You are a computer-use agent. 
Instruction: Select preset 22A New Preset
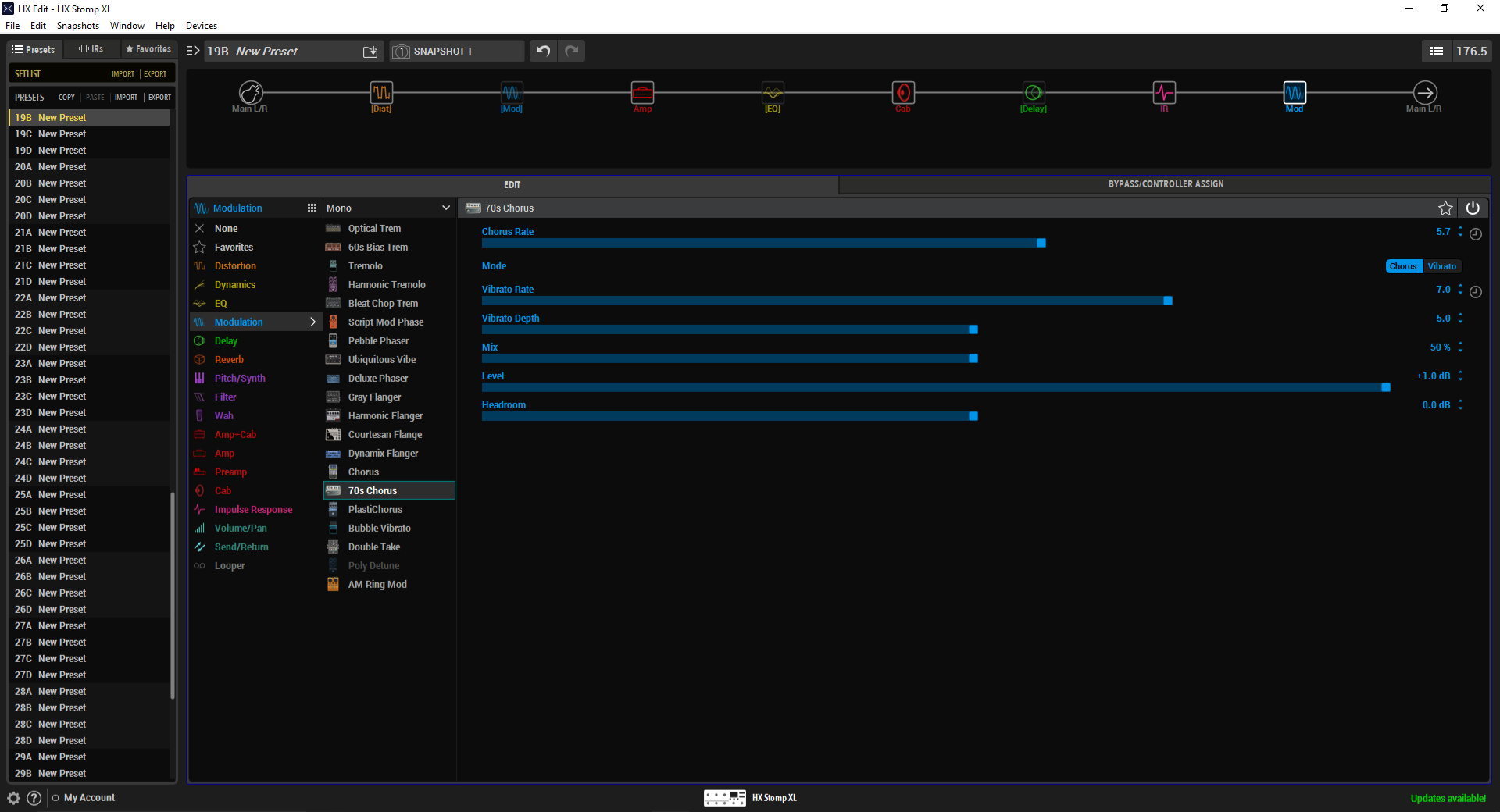89,297
